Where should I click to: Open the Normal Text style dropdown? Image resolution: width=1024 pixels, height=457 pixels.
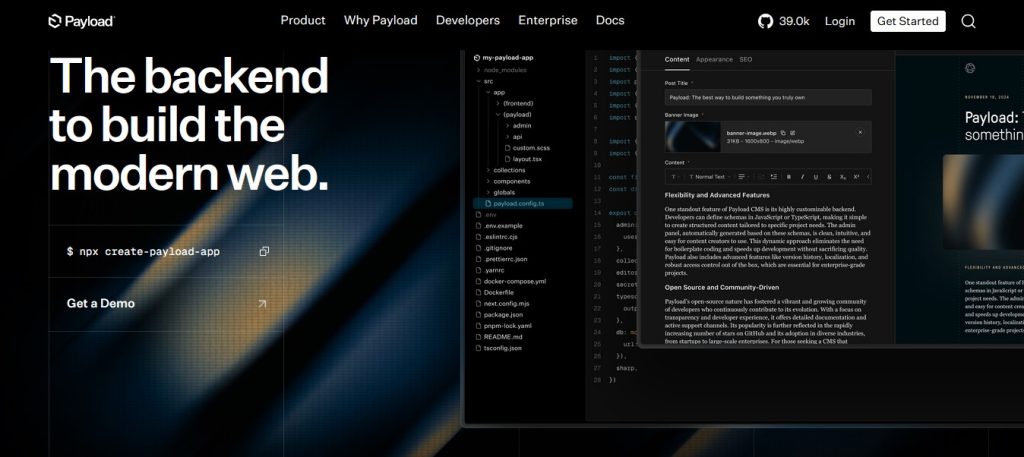click(709, 177)
